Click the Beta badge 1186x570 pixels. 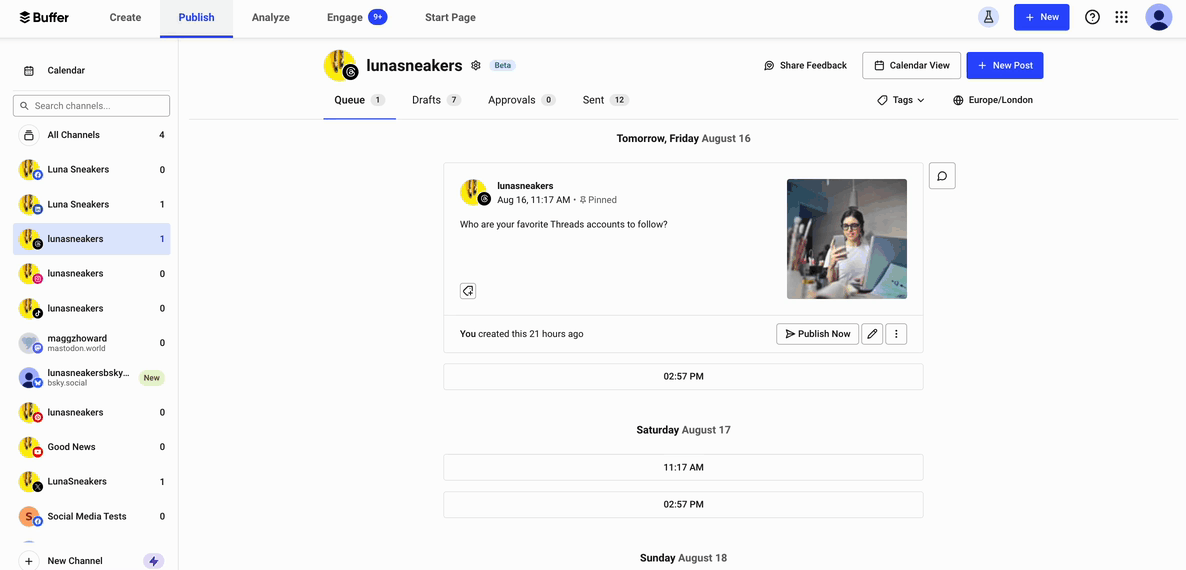pos(503,66)
